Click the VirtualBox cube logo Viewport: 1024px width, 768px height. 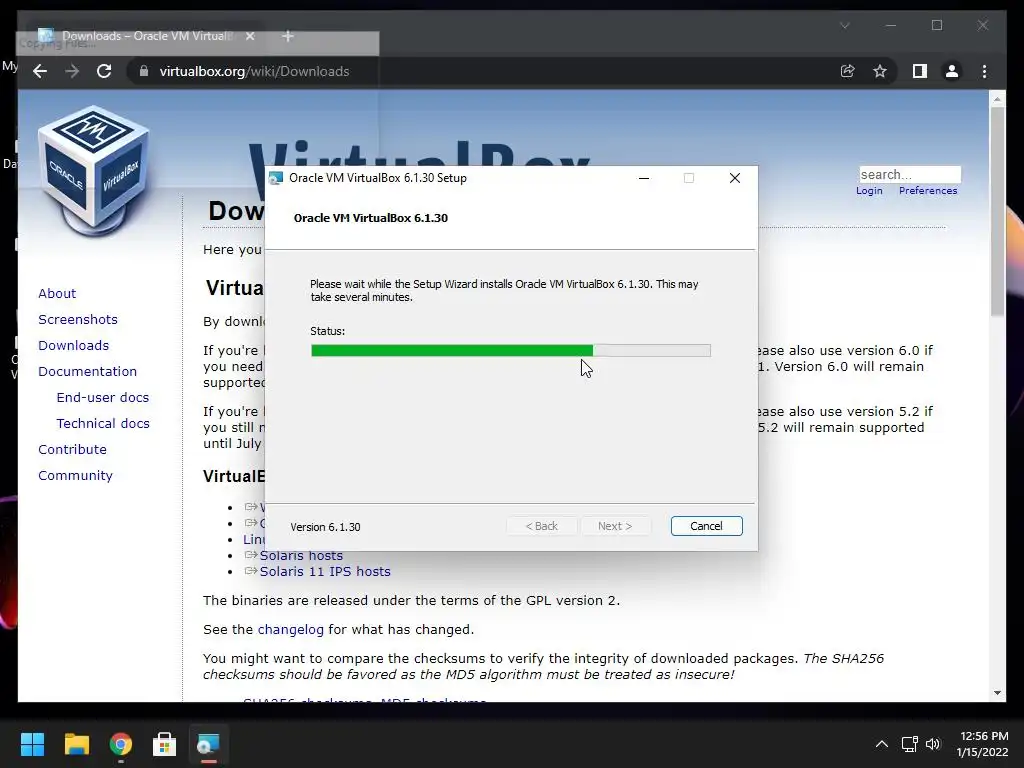pos(93,171)
